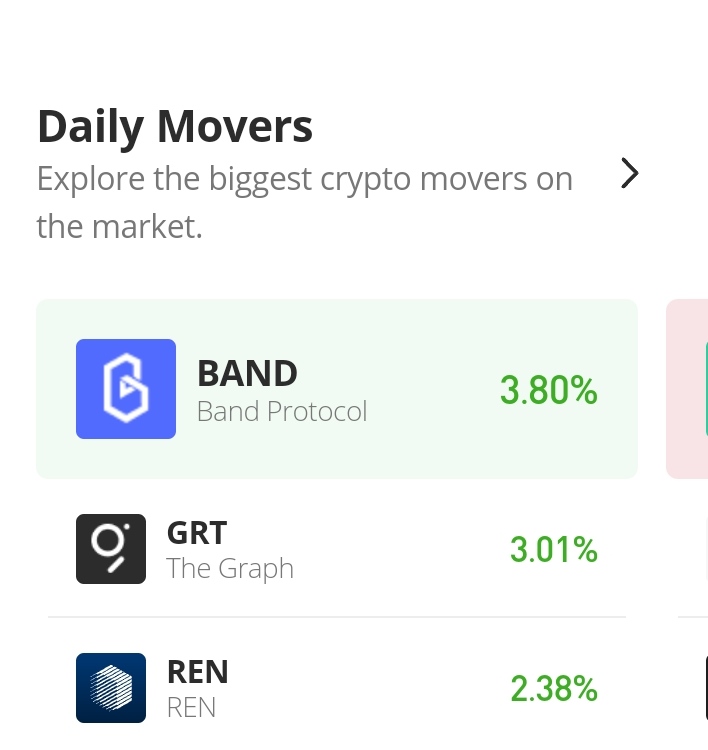Tap the 3.80% change for BAND
Image resolution: width=708 pixels, height=750 pixels.
[x=549, y=390]
